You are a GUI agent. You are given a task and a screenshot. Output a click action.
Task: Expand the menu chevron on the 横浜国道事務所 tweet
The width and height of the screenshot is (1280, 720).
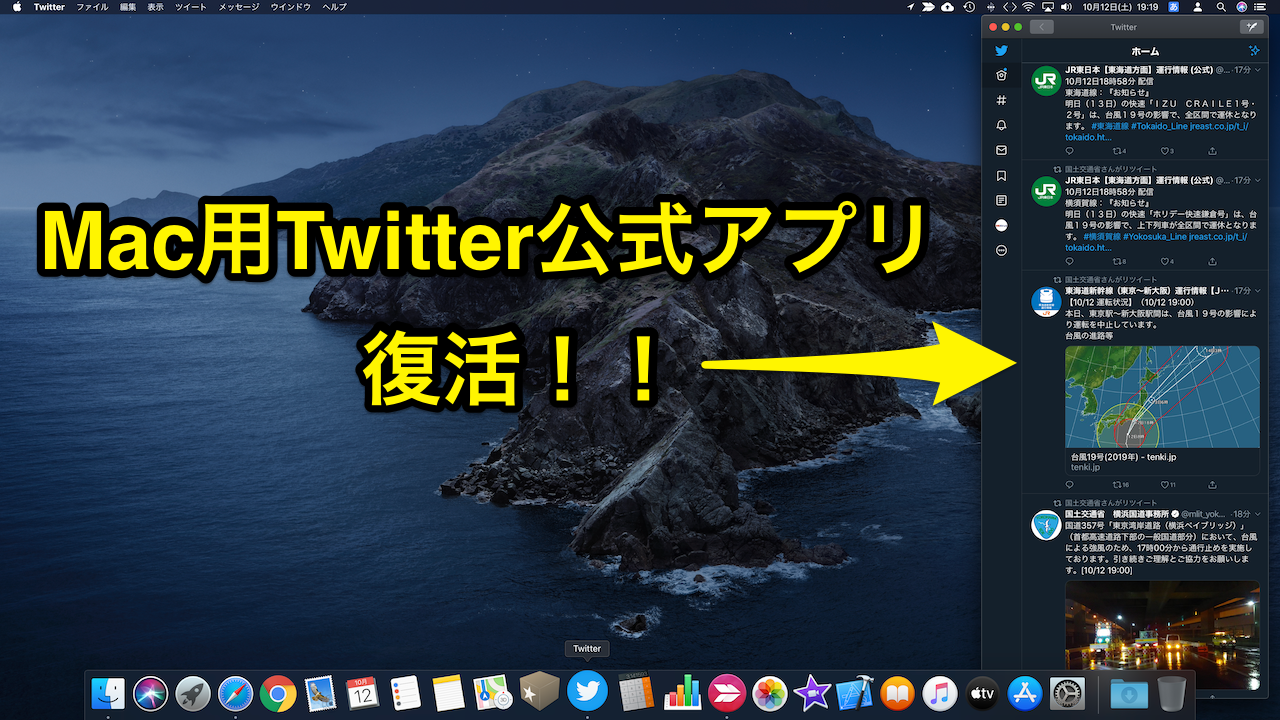pyautogui.click(x=1258, y=513)
